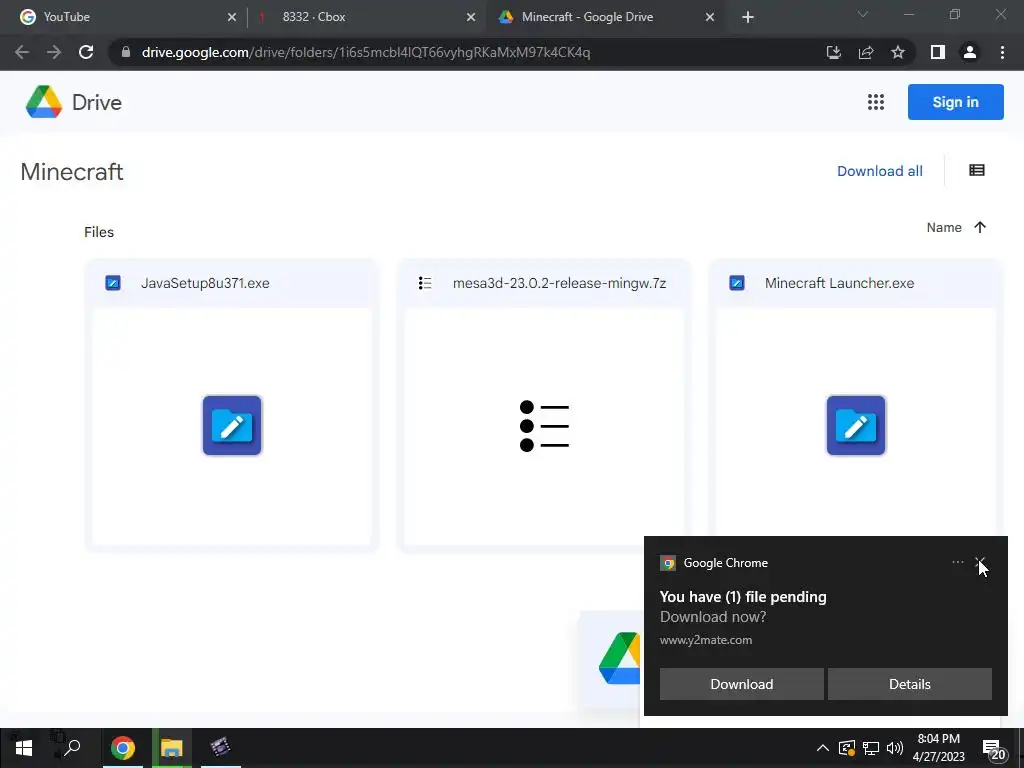Click the browser forward arrow
1024x768 pixels.
click(54, 52)
